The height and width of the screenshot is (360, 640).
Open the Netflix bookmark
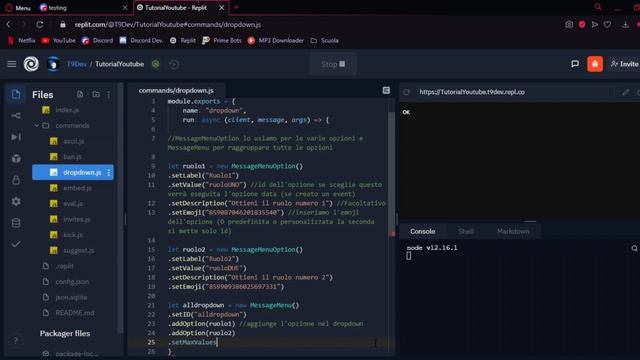tap(22, 40)
